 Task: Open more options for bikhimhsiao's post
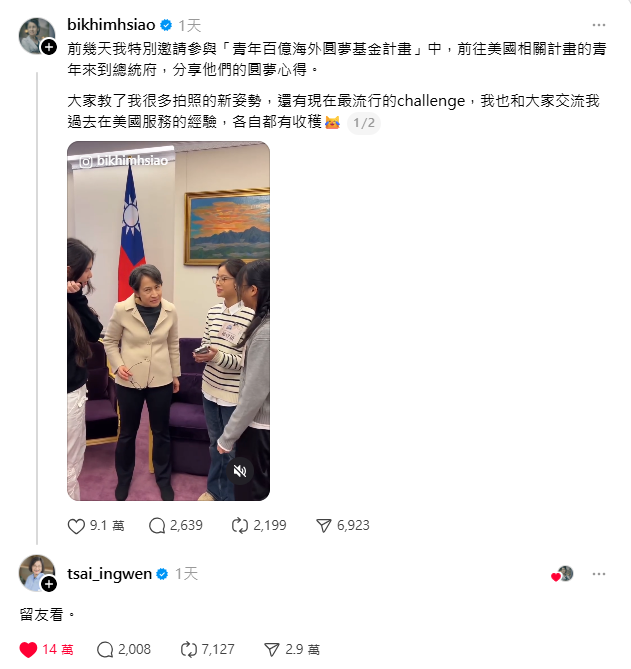pos(599,25)
